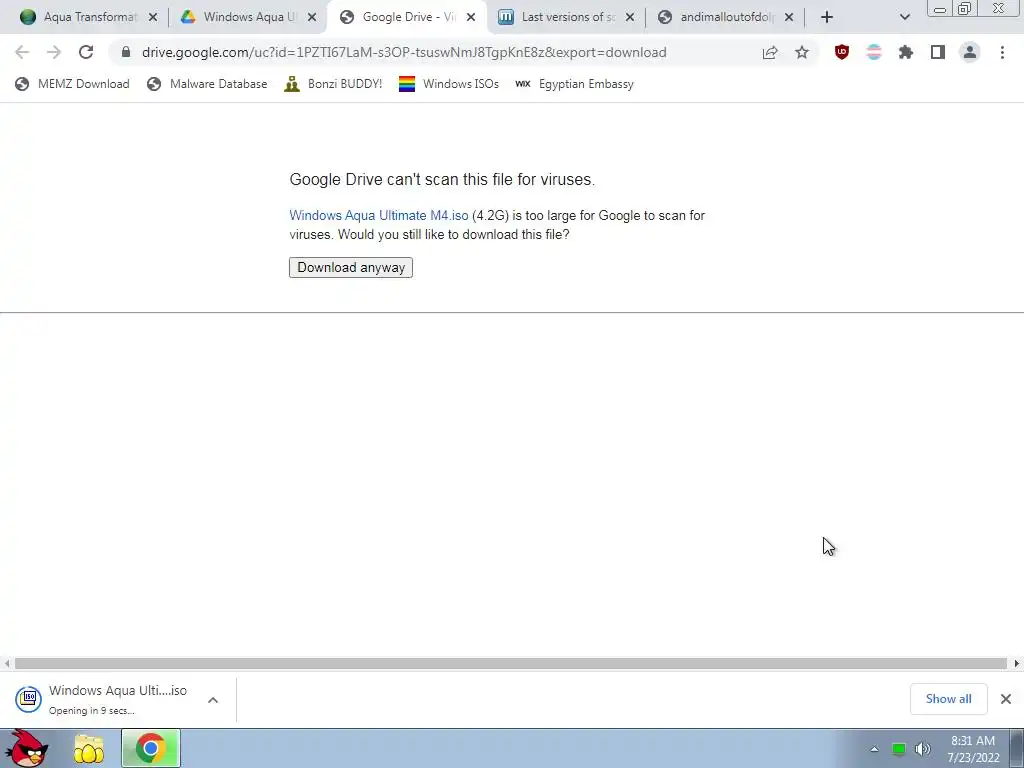
Task: Open Chrome's three-dot menu
Action: (1002, 52)
